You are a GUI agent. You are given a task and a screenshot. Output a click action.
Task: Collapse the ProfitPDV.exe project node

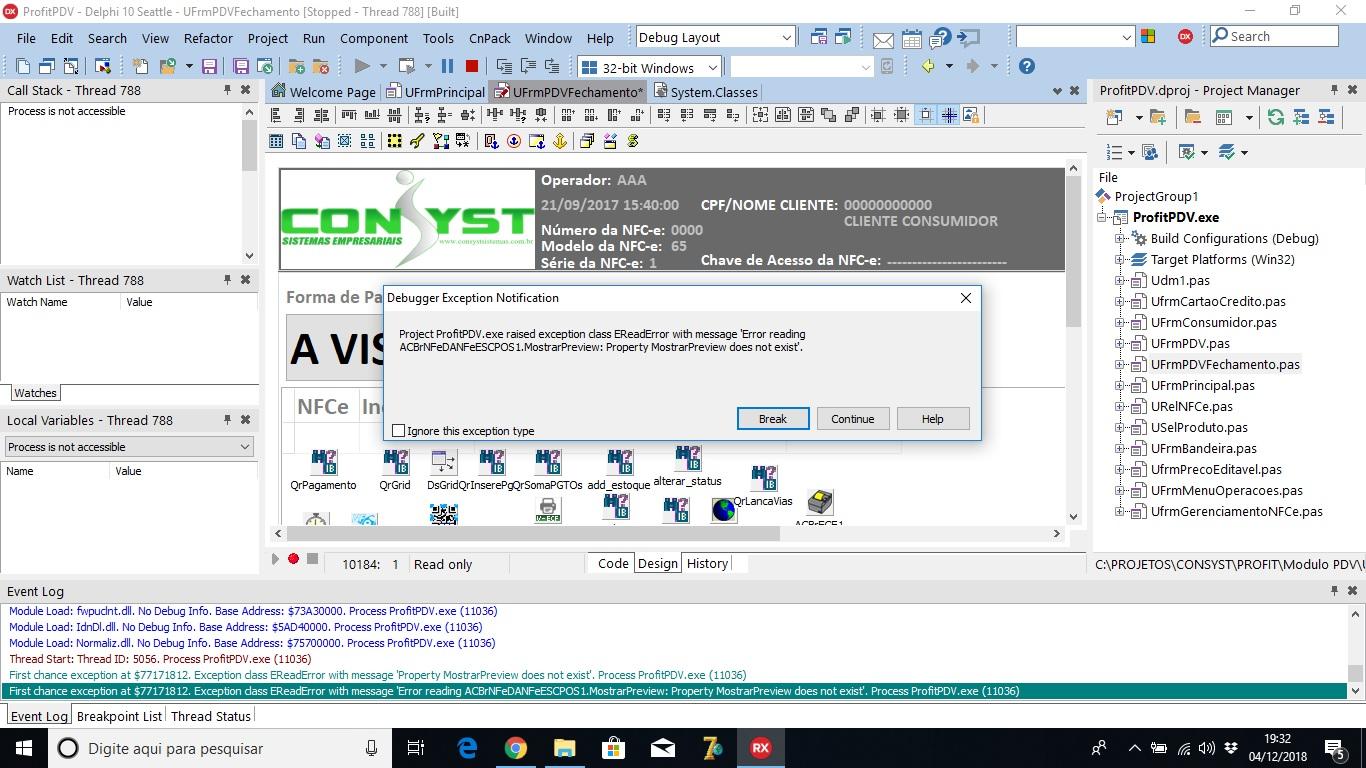(x=1102, y=218)
